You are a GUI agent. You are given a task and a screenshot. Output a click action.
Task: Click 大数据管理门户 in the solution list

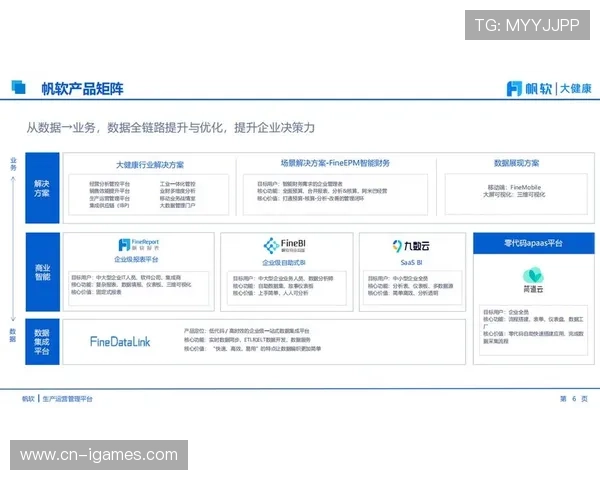[178, 205]
